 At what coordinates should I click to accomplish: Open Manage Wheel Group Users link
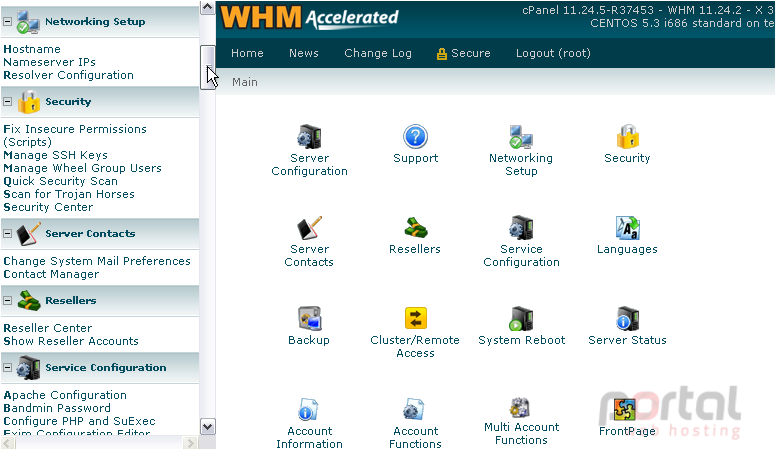coord(82,168)
